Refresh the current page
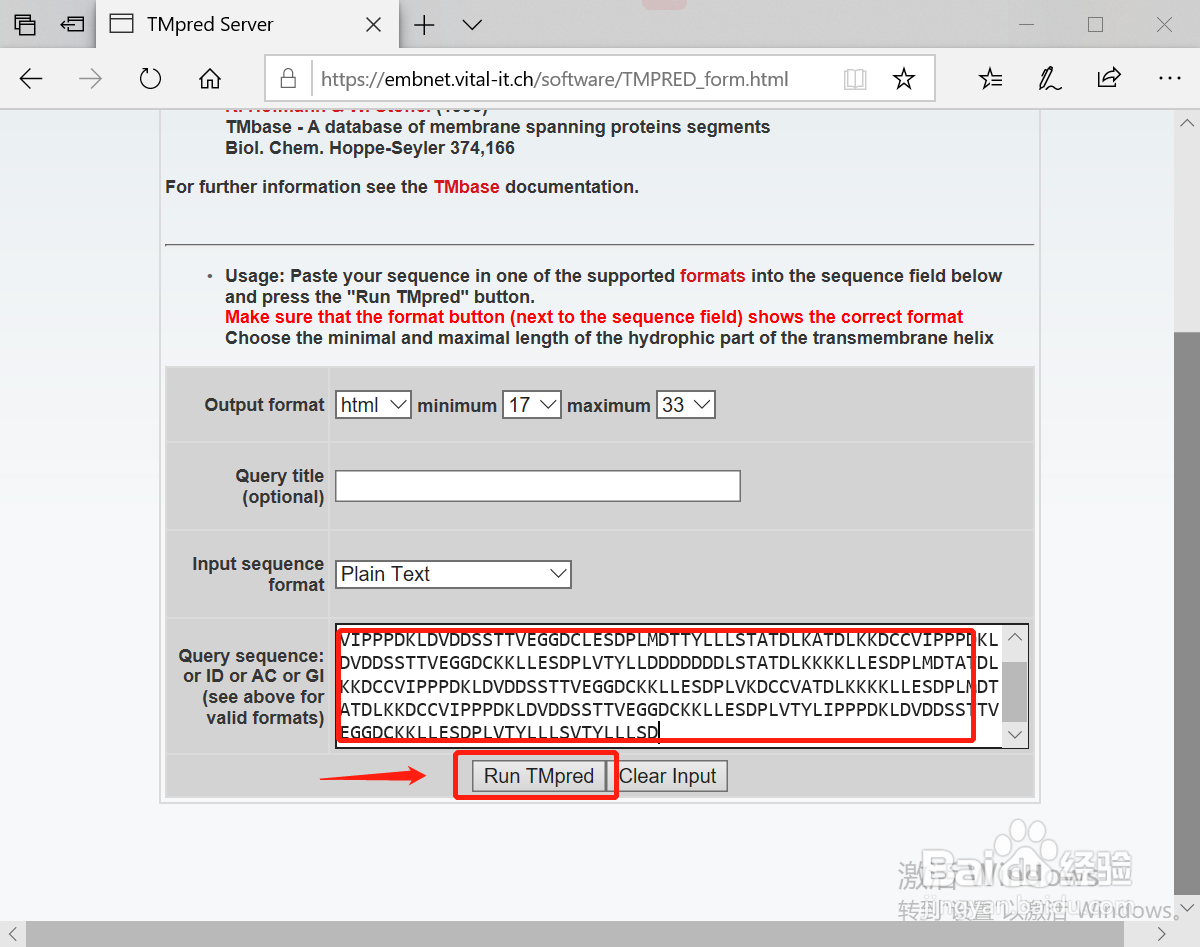 [x=150, y=79]
